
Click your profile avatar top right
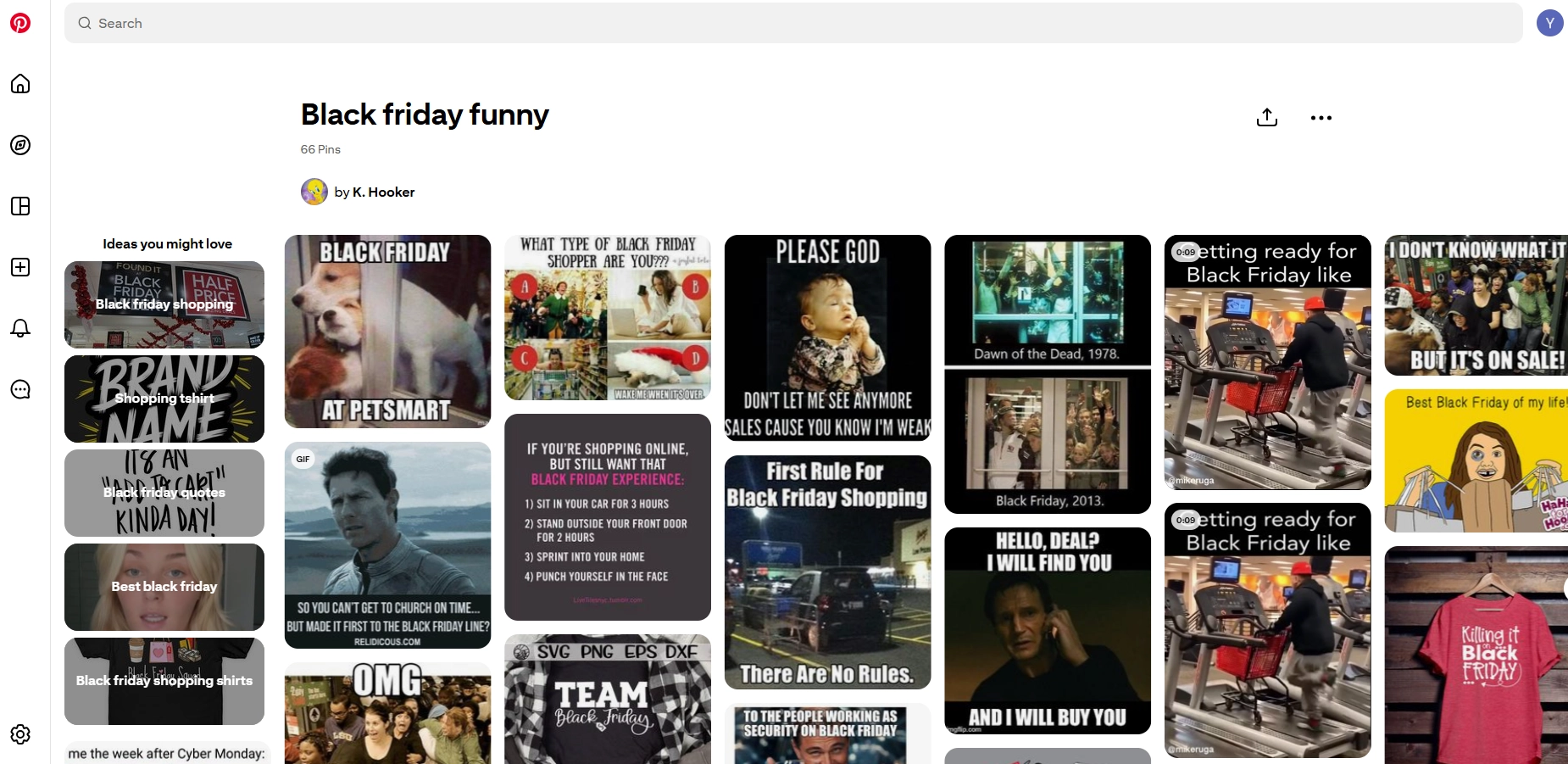pos(1550,23)
